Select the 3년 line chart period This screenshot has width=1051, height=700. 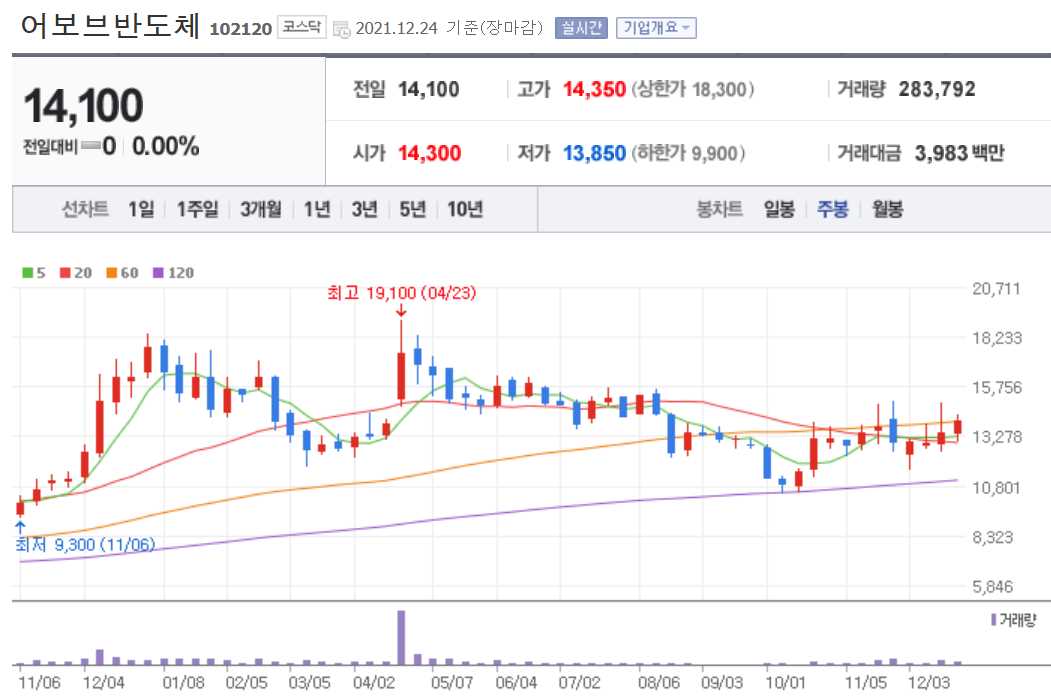coord(365,209)
